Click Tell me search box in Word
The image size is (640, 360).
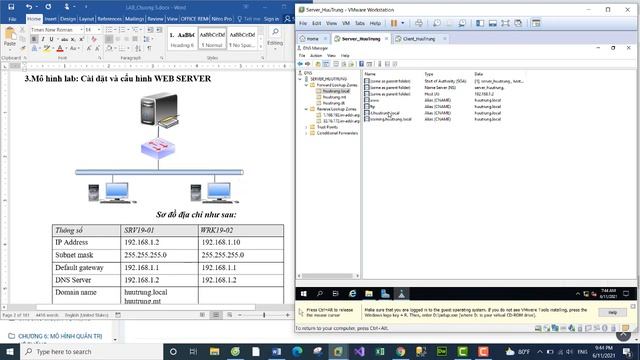pos(249,19)
